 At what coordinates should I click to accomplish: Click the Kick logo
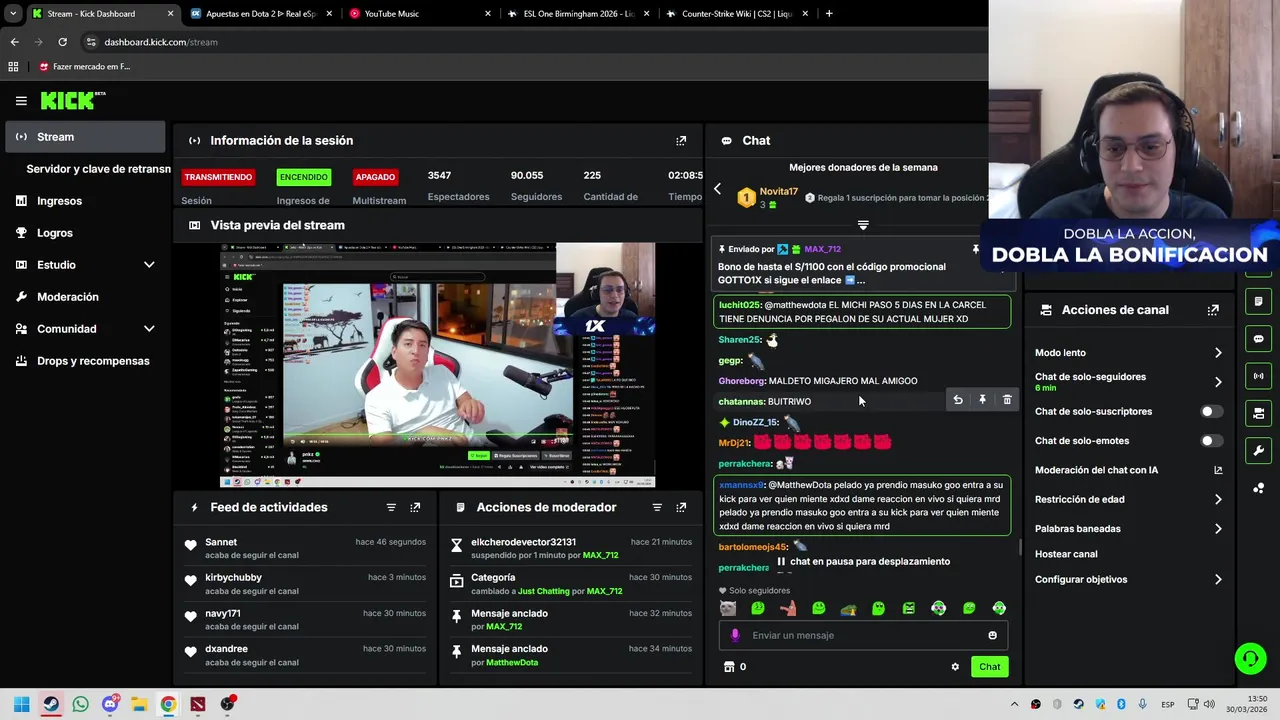click(x=72, y=100)
